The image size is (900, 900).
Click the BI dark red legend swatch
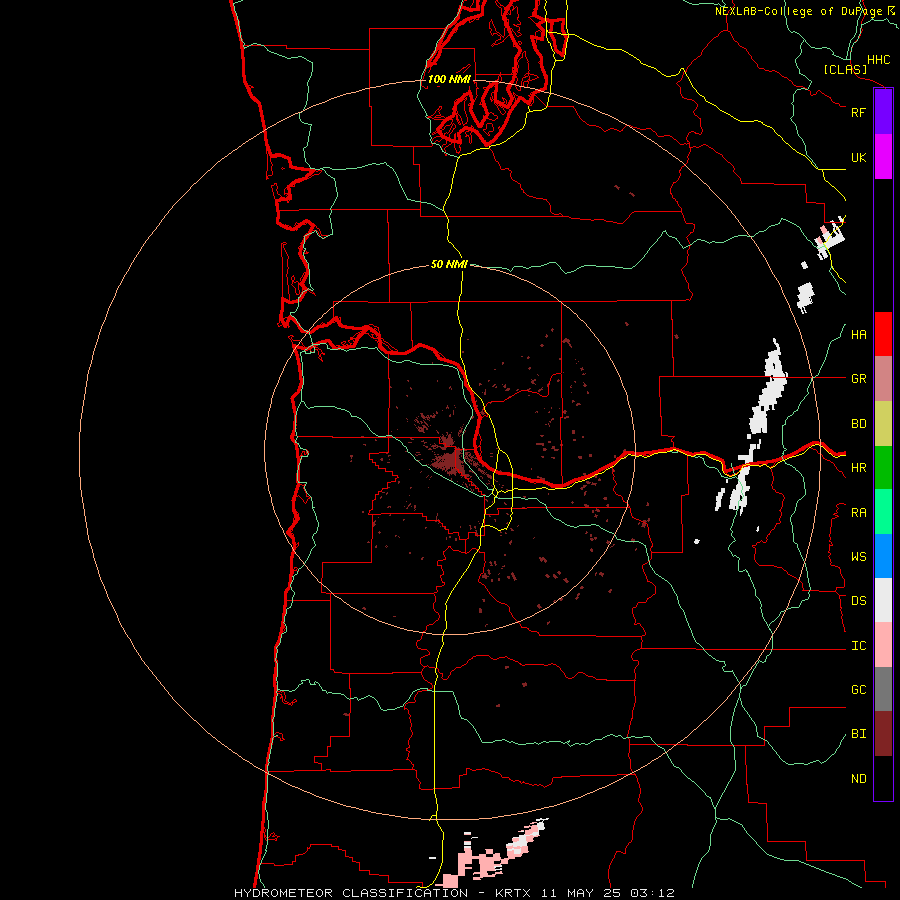coord(883,734)
